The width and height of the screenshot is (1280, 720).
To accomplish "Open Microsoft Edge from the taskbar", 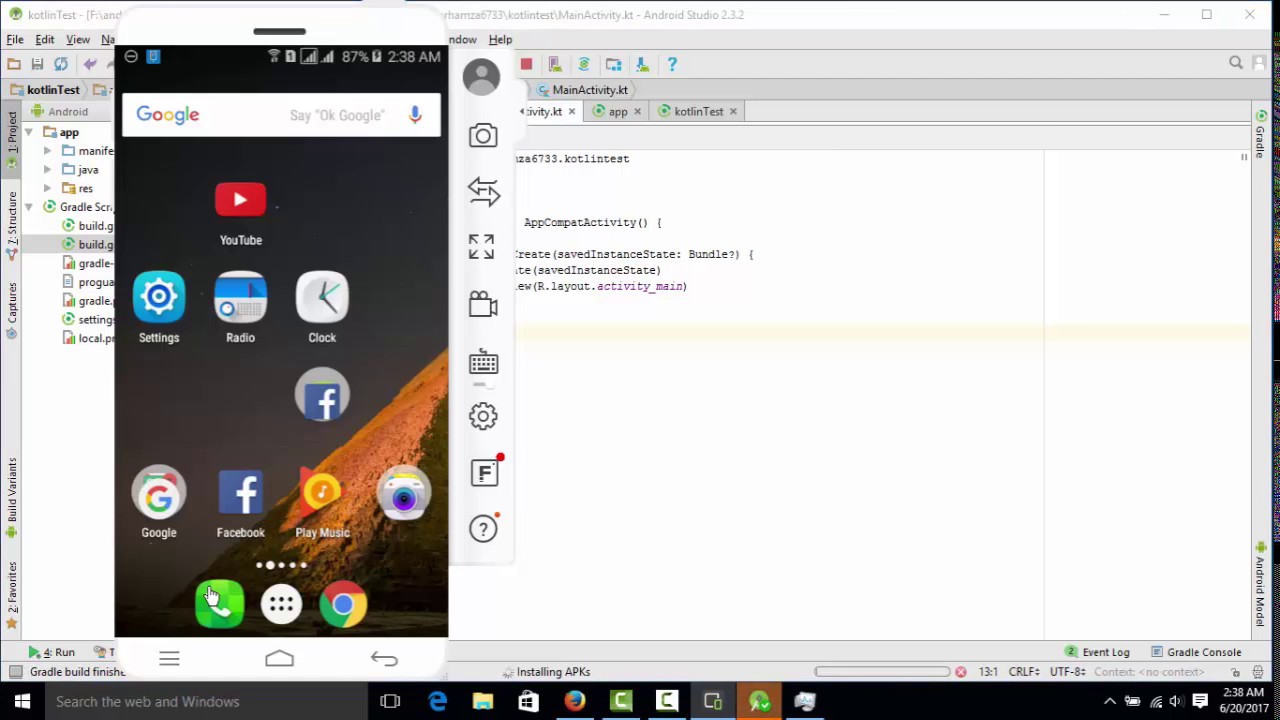I will (437, 702).
